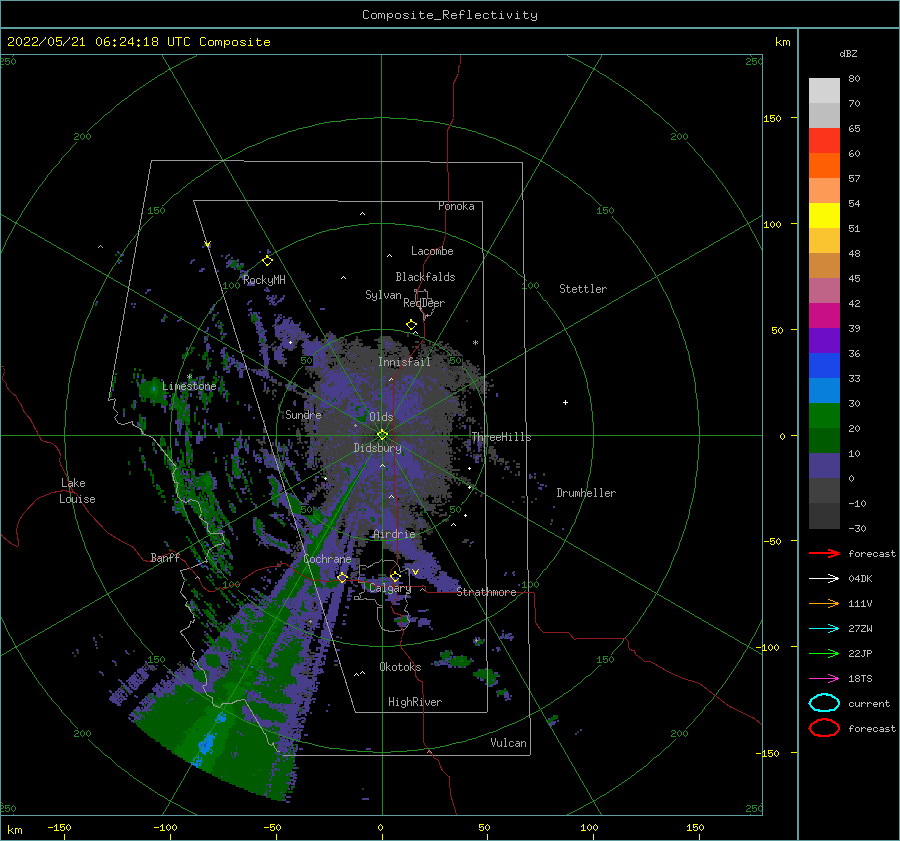Click the white 04DK arrow icon

click(824, 579)
